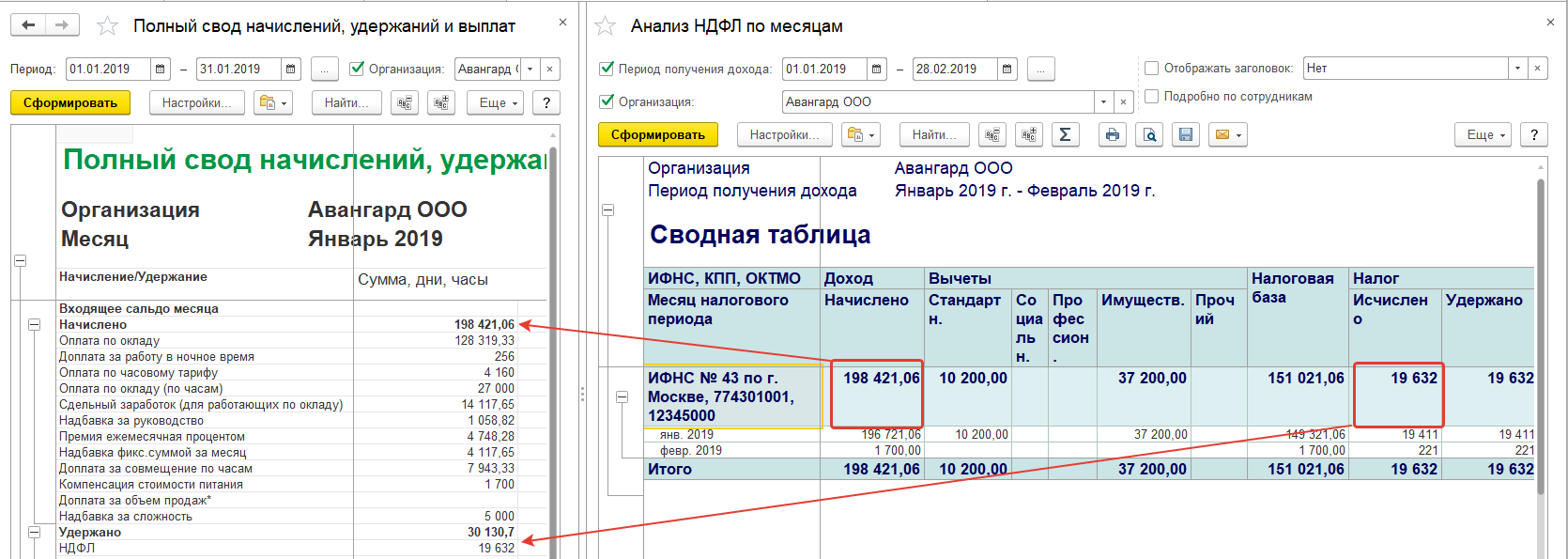Screen dimensions: 1568x559
Task: Open Авангард ООО organization dropdown in Анализ НДФЛ
Action: (1103, 101)
